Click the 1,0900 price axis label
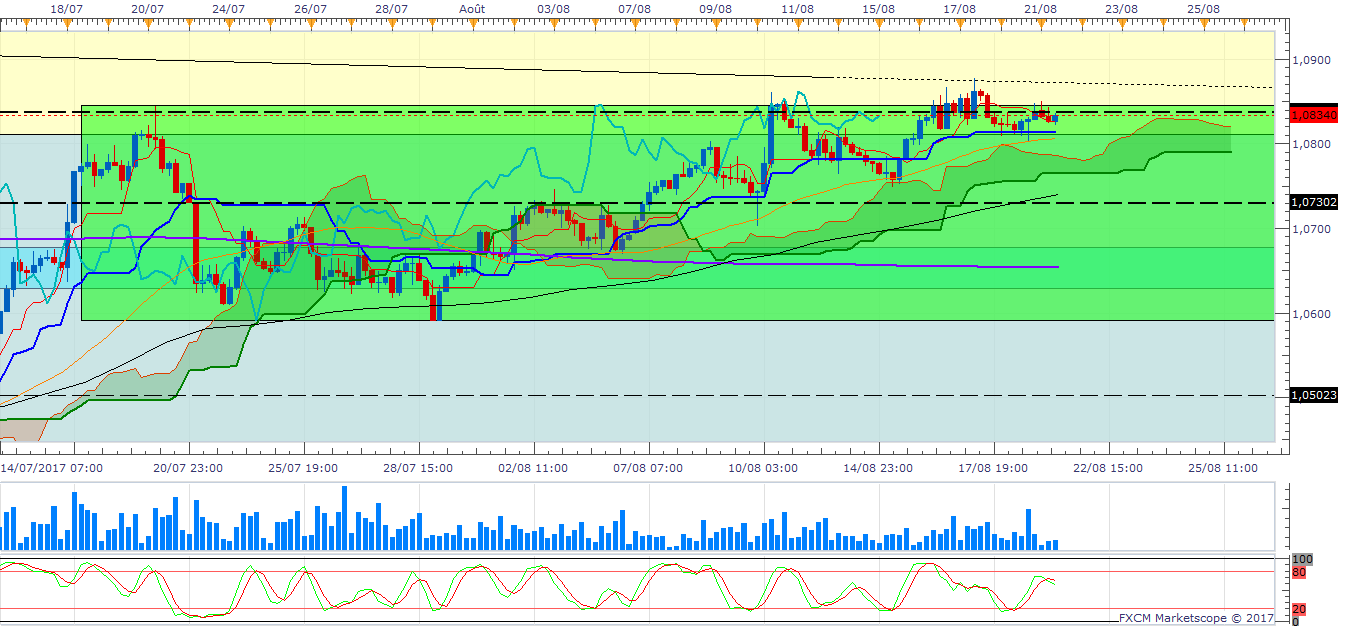Viewport: 1347px width, 626px height. click(x=1312, y=60)
